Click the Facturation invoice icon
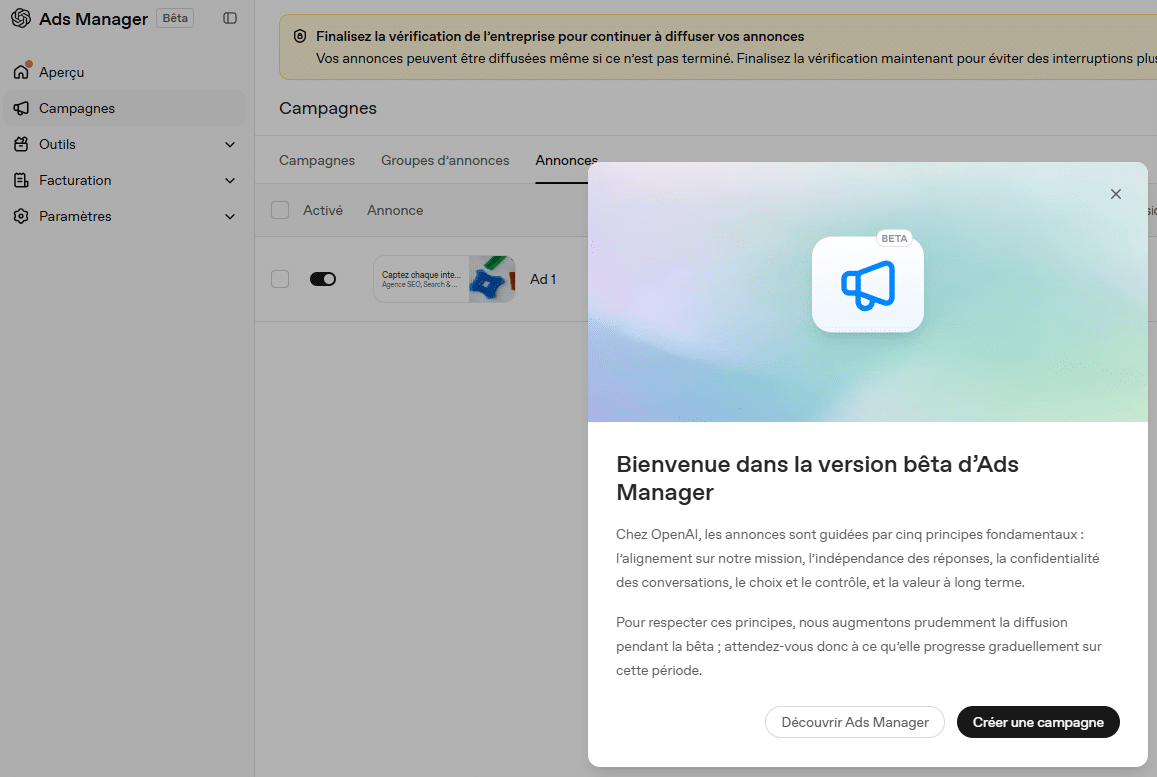 [x=21, y=180]
